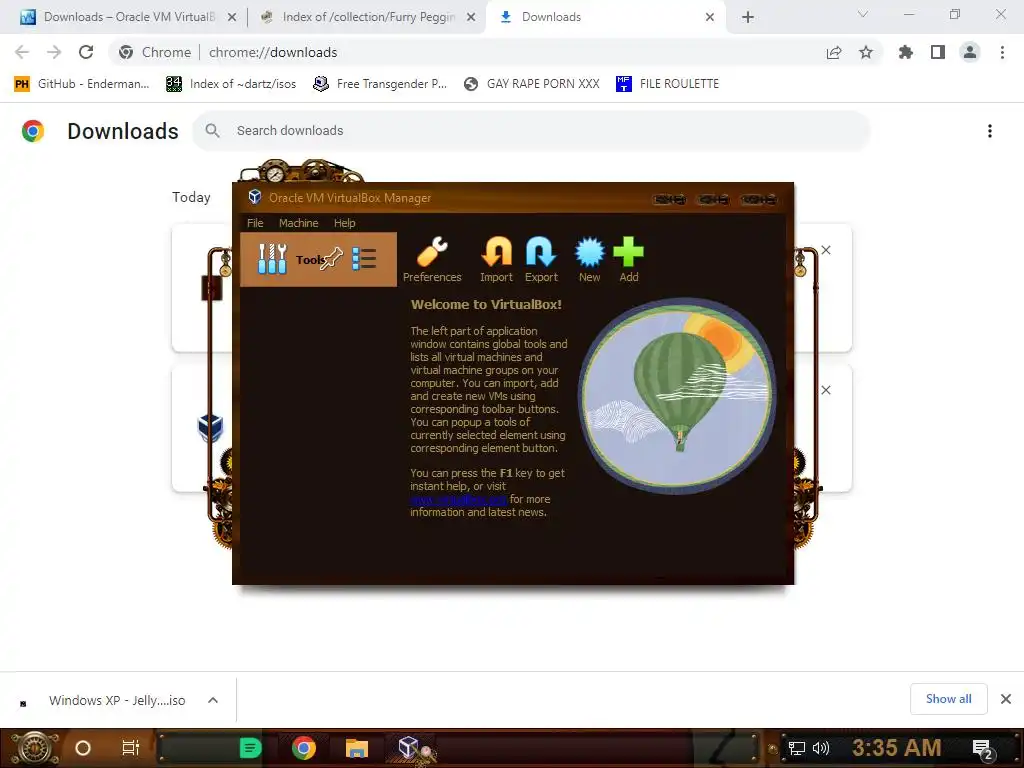Select the chrome Downloads tab
Viewport: 1024px width, 768px height.
605,17
